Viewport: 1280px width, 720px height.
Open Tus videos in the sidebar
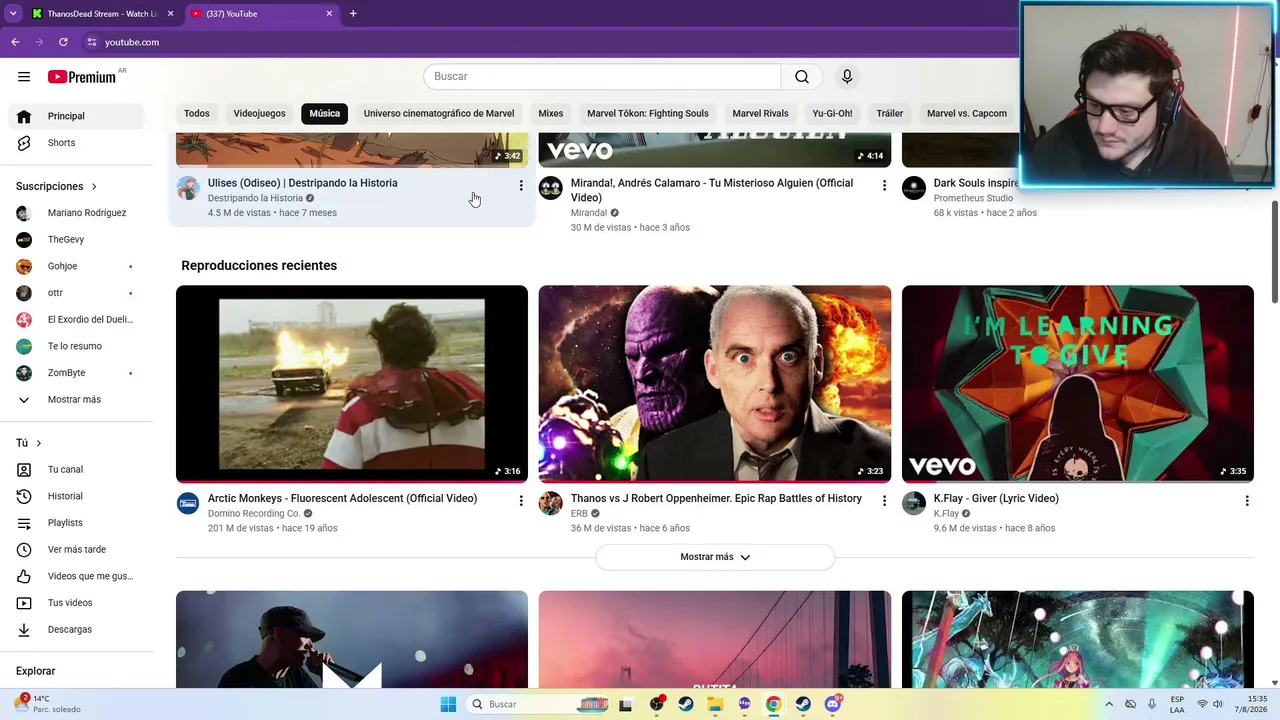point(76,603)
